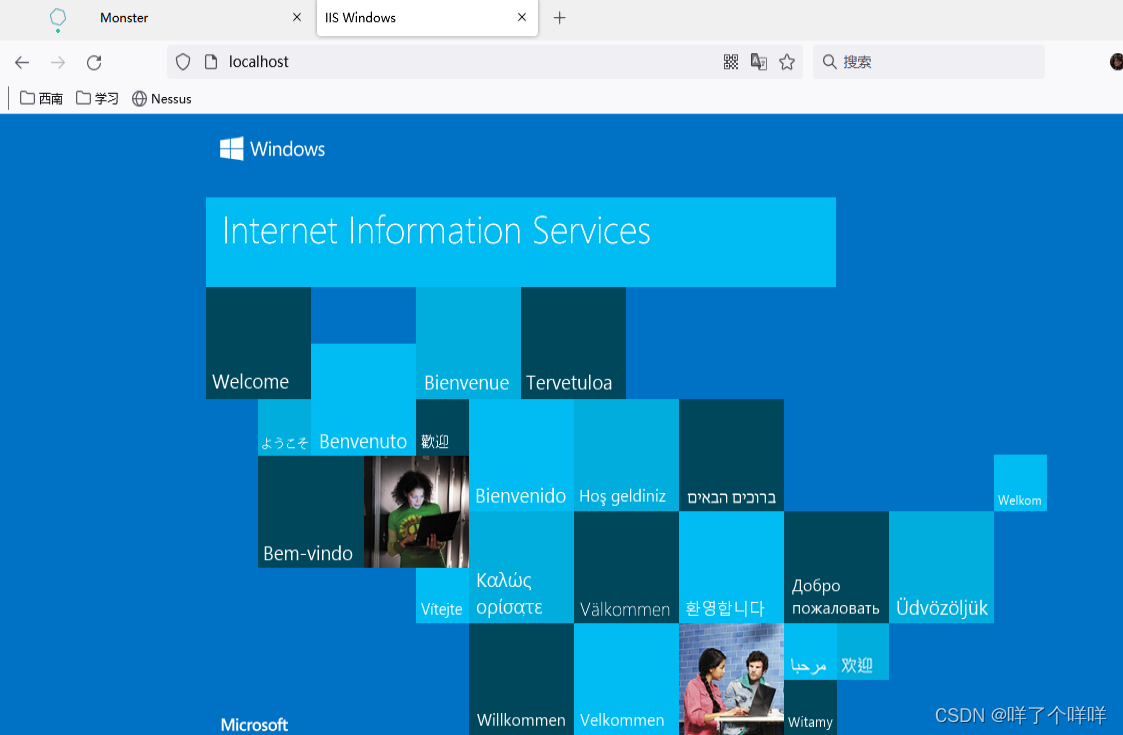
Task: Click the 欢迎 tile
Action: click(862, 651)
